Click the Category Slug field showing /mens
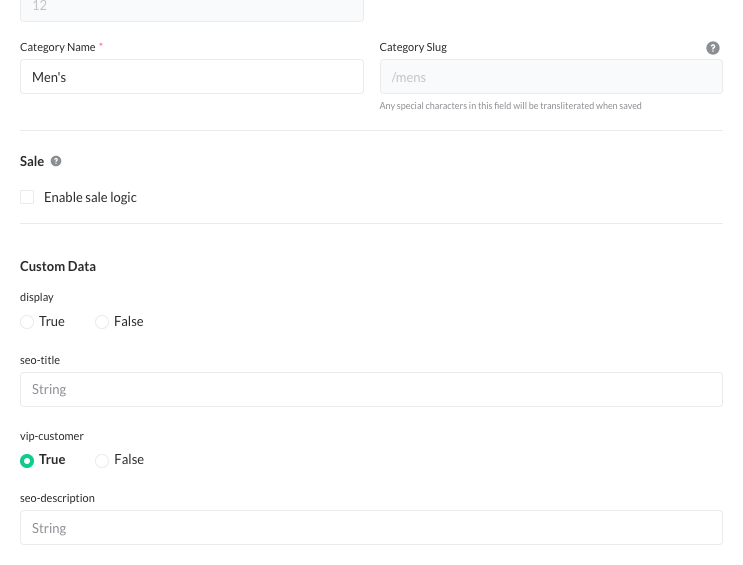This screenshot has width=743, height=565. (550, 77)
